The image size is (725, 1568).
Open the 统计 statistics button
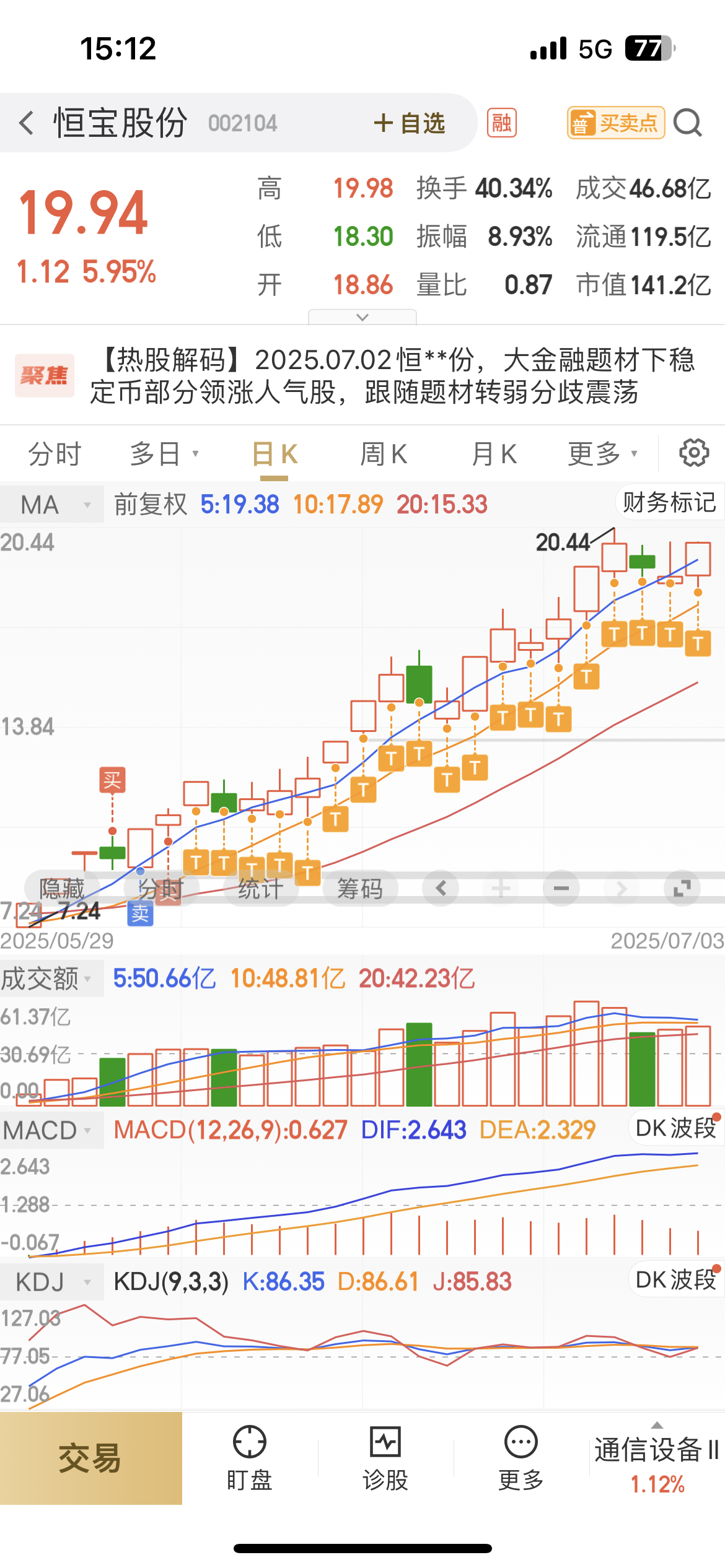coord(261,889)
